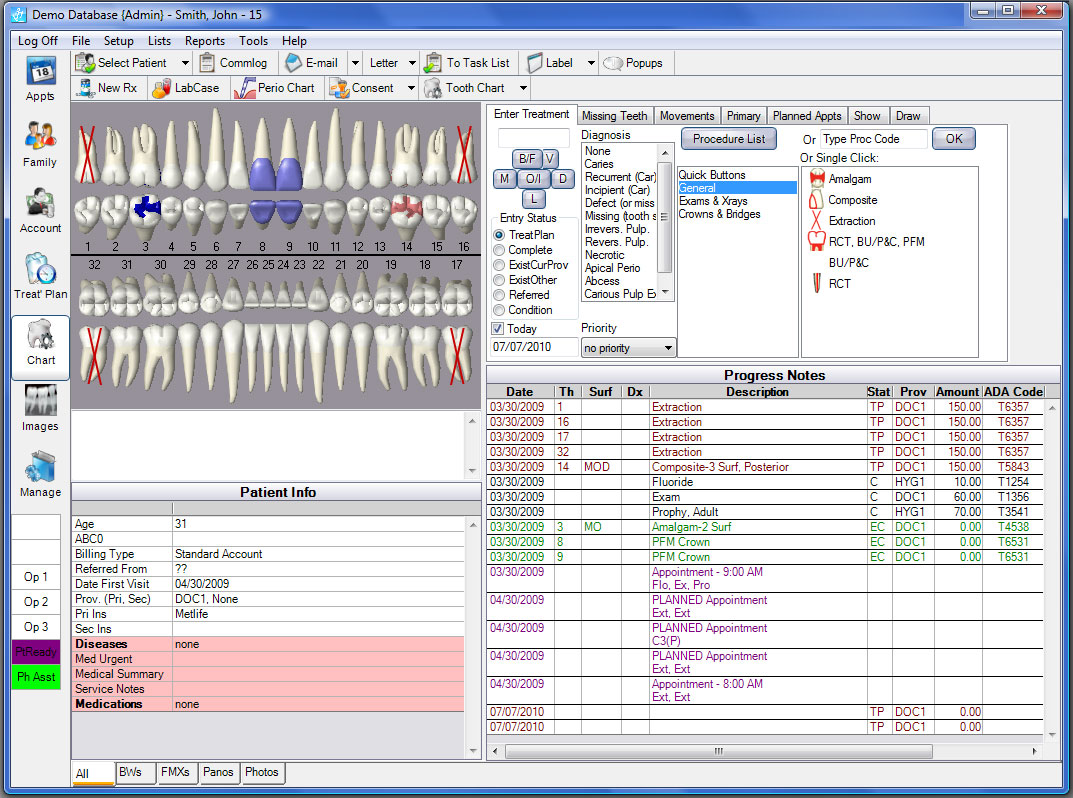1073x798 pixels.
Task: Open the Images module
Action: tap(40, 408)
